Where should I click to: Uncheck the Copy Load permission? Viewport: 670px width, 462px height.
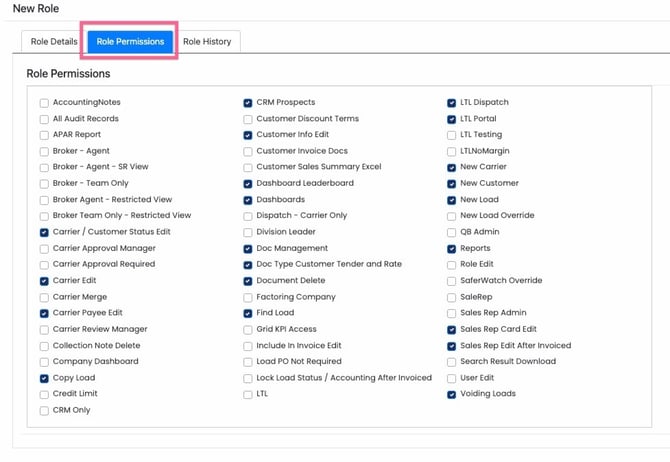[x=44, y=378]
